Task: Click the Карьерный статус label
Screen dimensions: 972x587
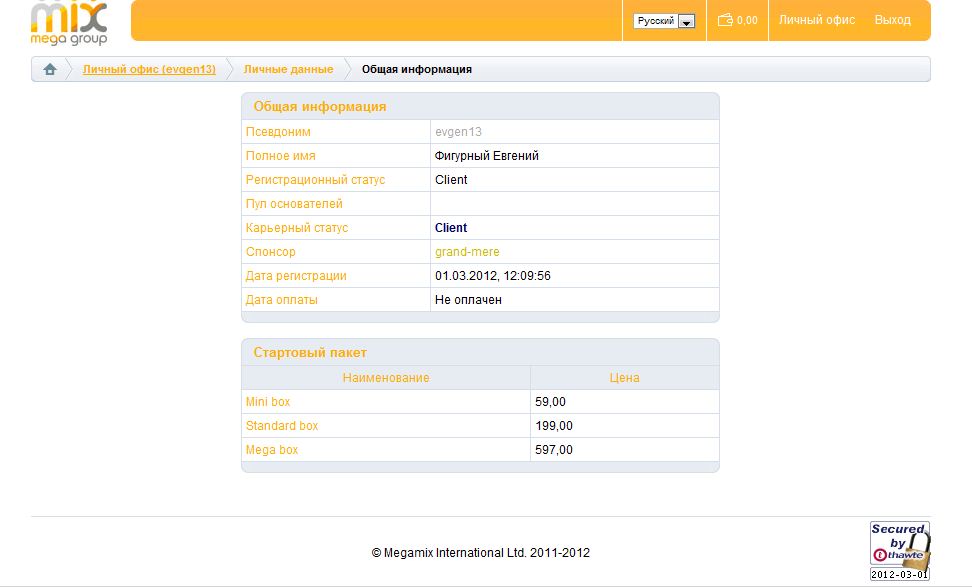Action: pyautogui.click(x=296, y=227)
